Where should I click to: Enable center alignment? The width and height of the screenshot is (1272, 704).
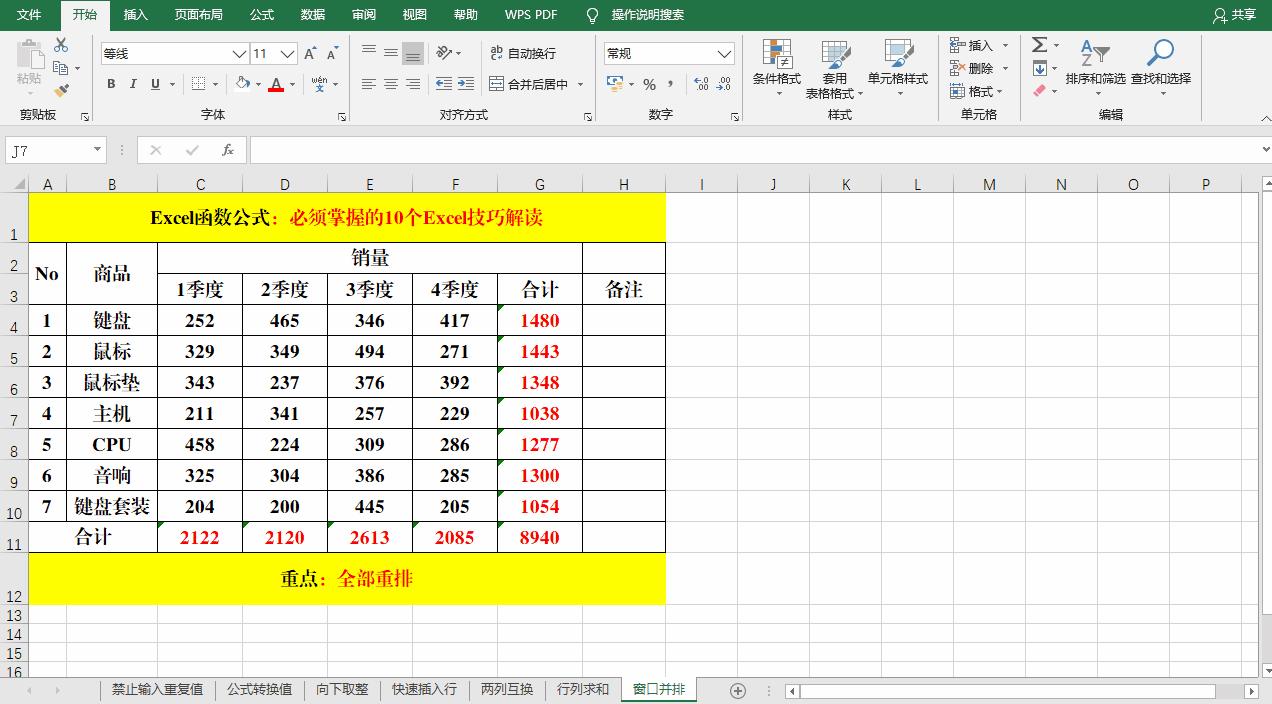click(390, 84)
